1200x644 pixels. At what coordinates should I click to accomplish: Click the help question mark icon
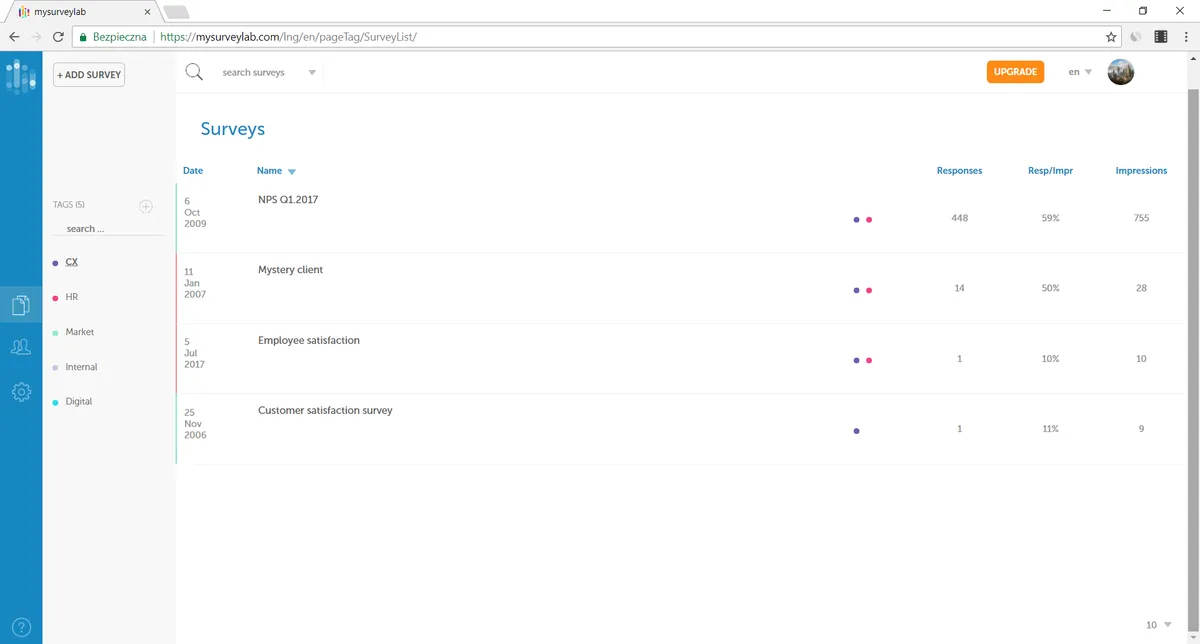(21, 628)
